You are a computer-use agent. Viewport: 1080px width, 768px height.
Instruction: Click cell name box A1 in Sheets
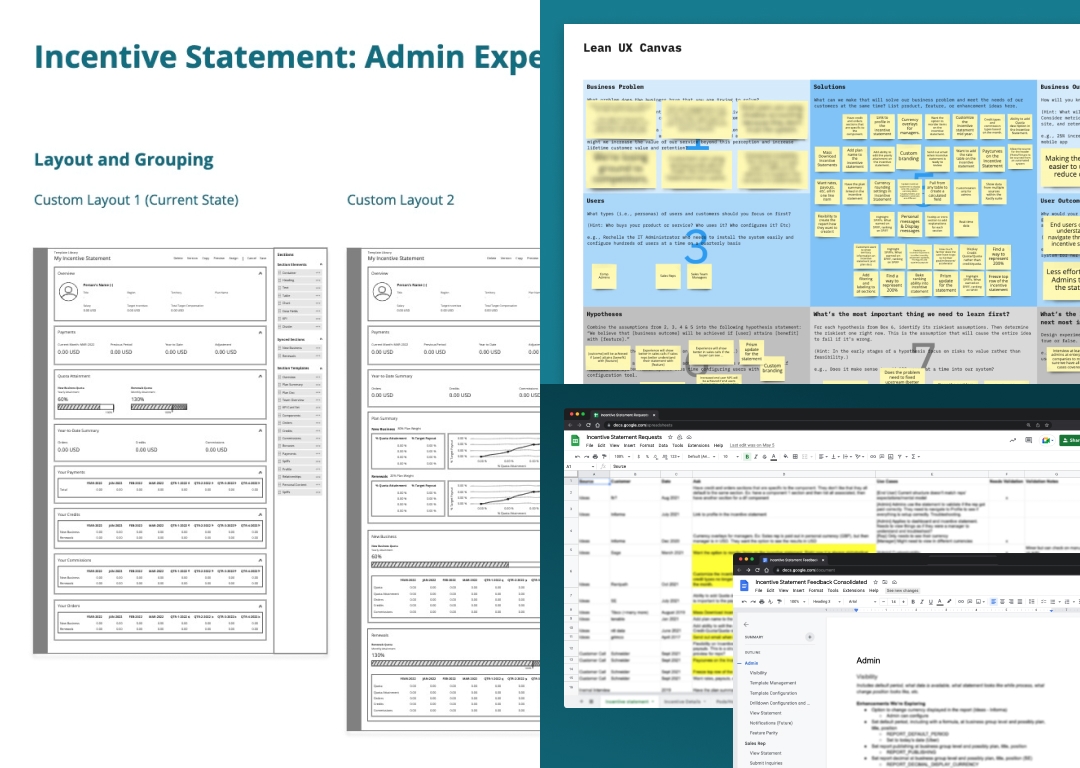[x=579, y=466]
